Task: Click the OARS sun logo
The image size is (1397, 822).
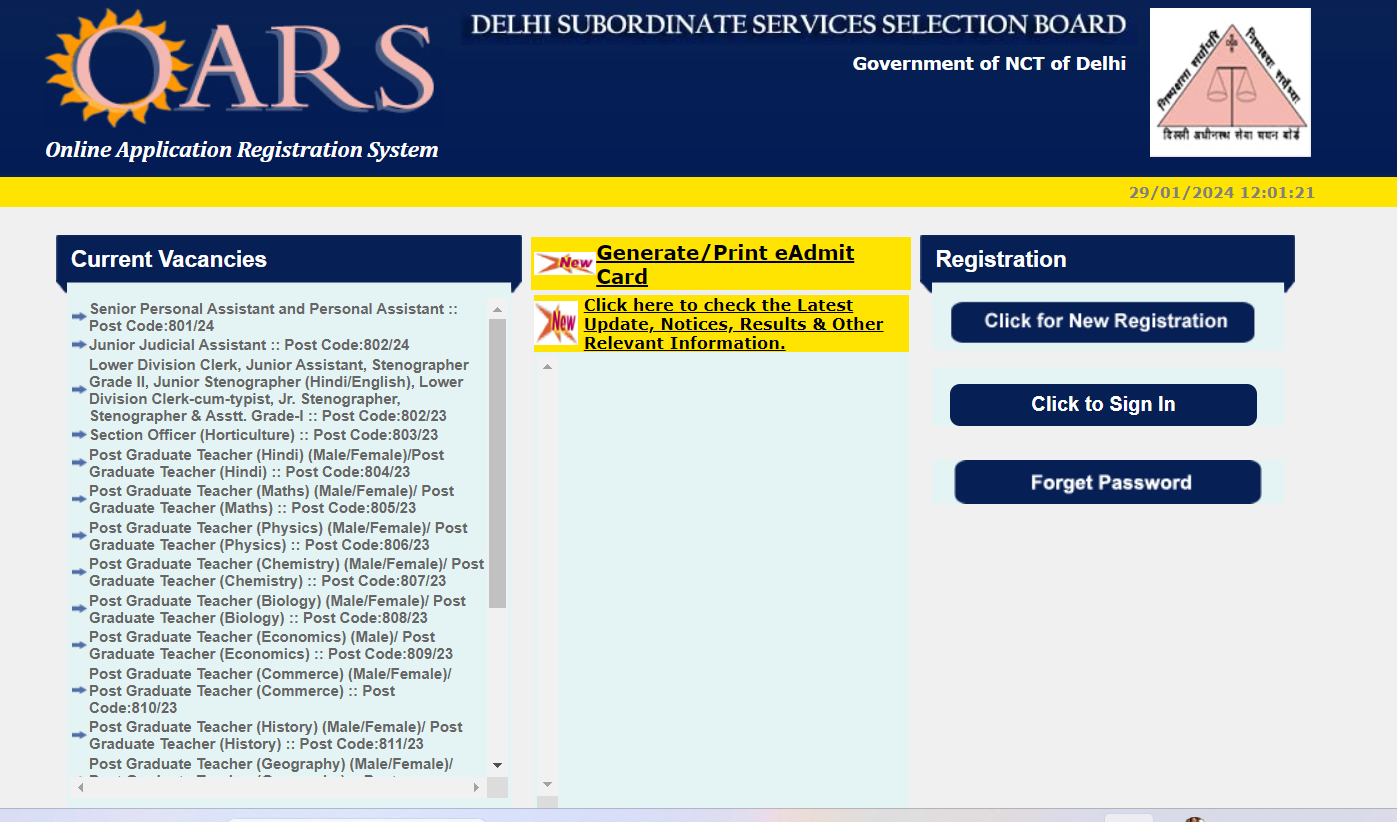Action: pyautogui.click(x=240, y=70)
